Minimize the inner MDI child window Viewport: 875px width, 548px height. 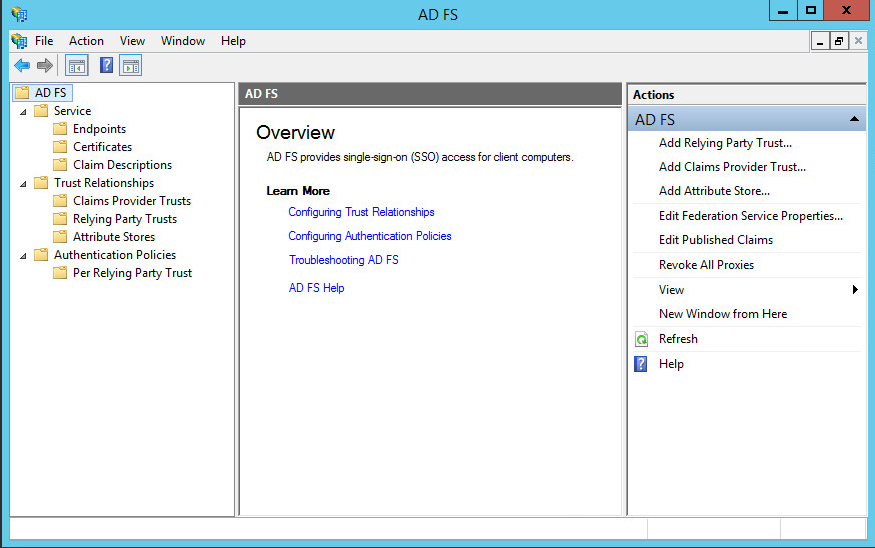820,41
